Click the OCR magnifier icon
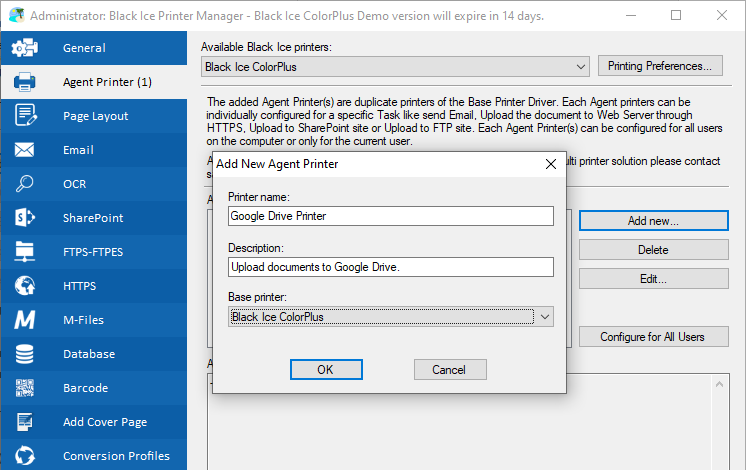This screenshot has width=746, height=470. point(25,184)
